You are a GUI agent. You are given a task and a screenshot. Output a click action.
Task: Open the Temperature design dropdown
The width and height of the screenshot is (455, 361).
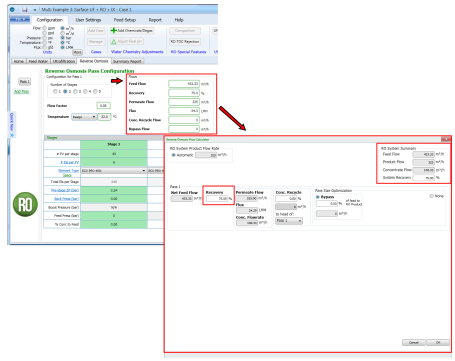(84, 117)
